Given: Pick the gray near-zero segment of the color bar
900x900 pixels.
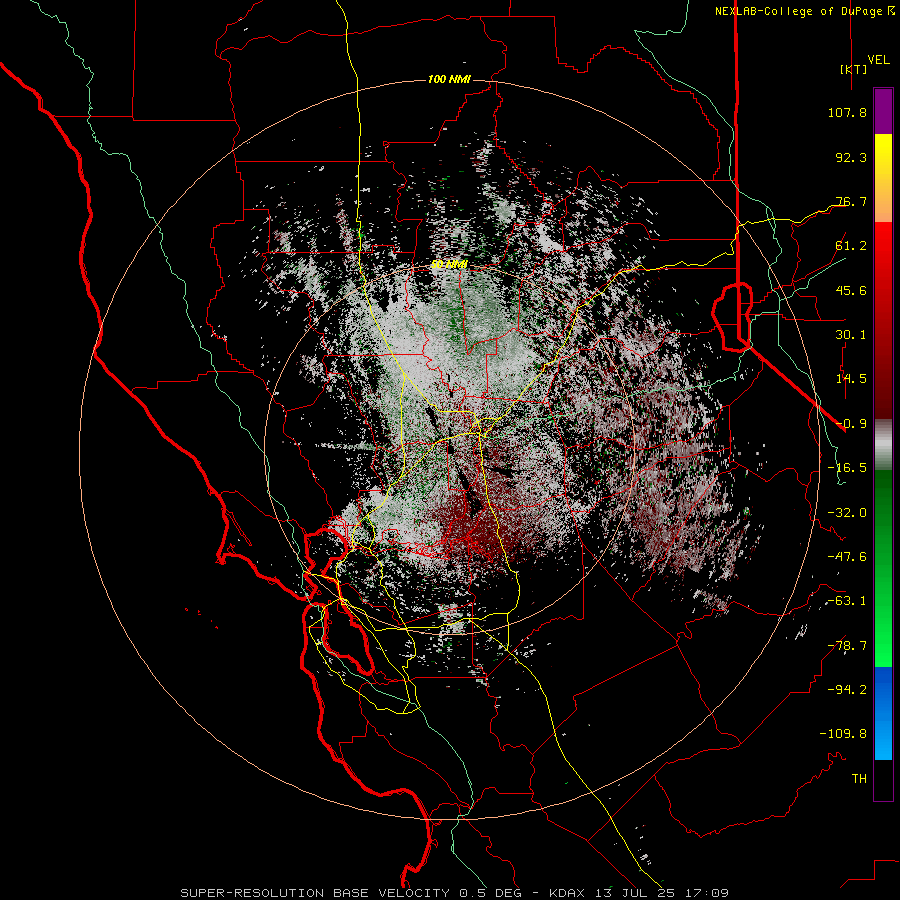Looking at the screenshot, I should (883, 445).
